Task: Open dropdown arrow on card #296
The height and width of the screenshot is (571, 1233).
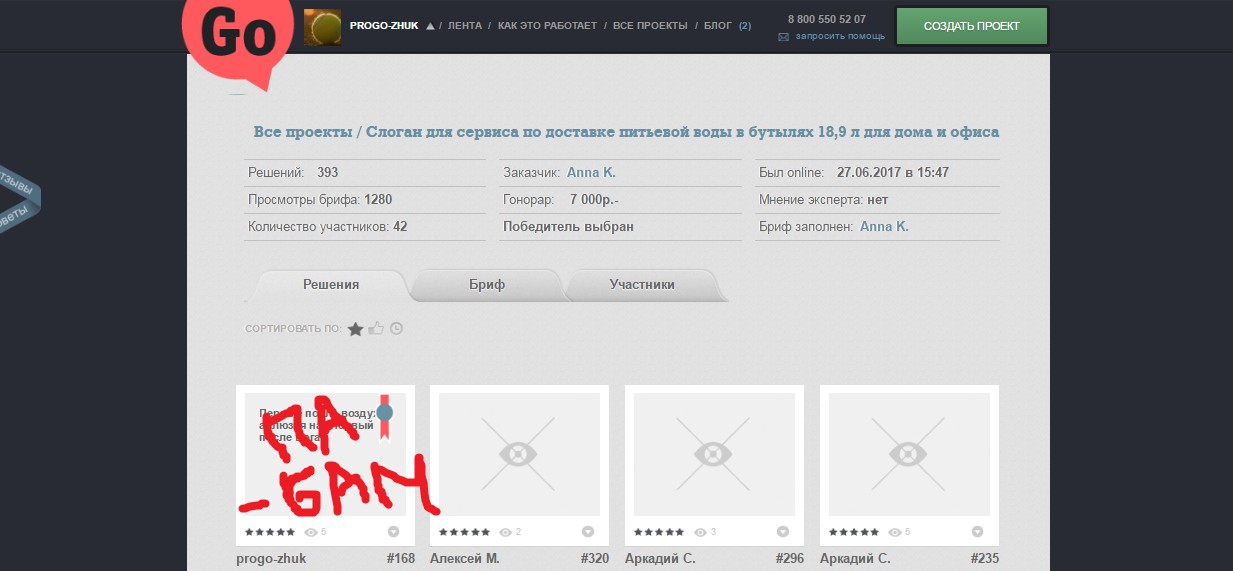Action: (x=783, y=532)
